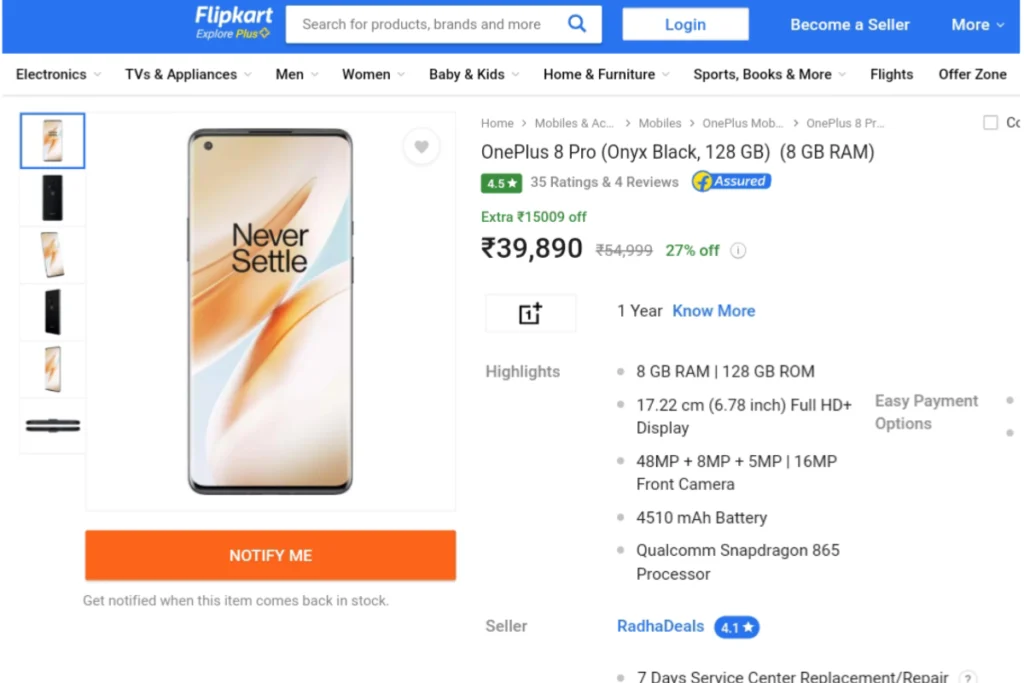Click the seller's 4.1 star rating badge

[737, 627]
